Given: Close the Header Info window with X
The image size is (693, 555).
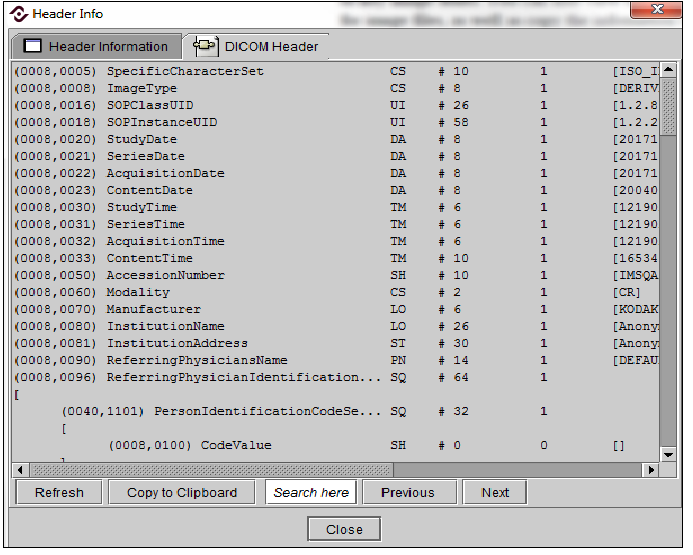Looking at the screenshot, I should 657,9.
